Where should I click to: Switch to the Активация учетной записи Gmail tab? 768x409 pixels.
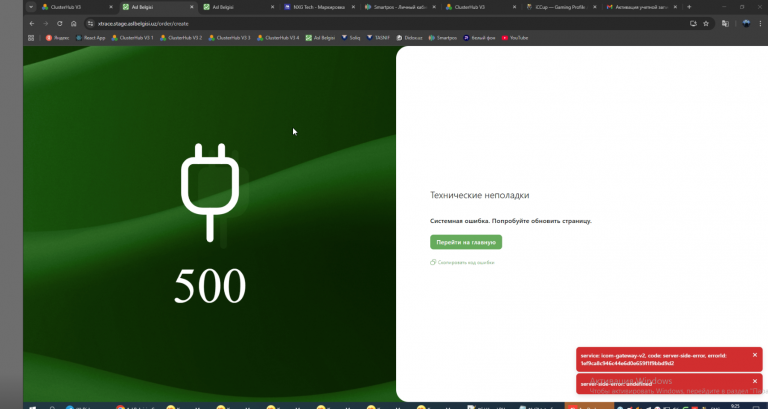(x=641, y=7)
